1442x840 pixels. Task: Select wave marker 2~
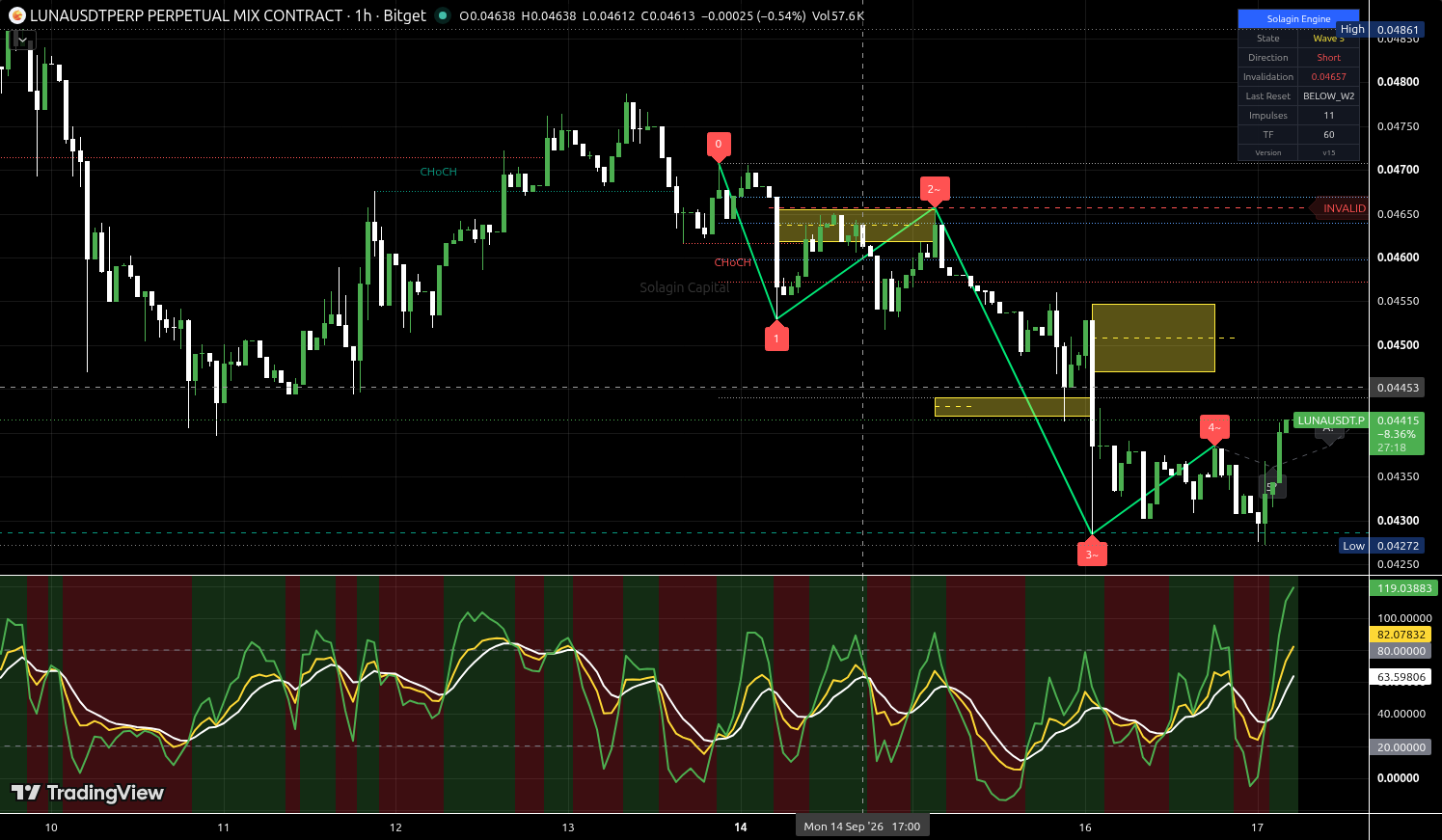click(934, 190)
